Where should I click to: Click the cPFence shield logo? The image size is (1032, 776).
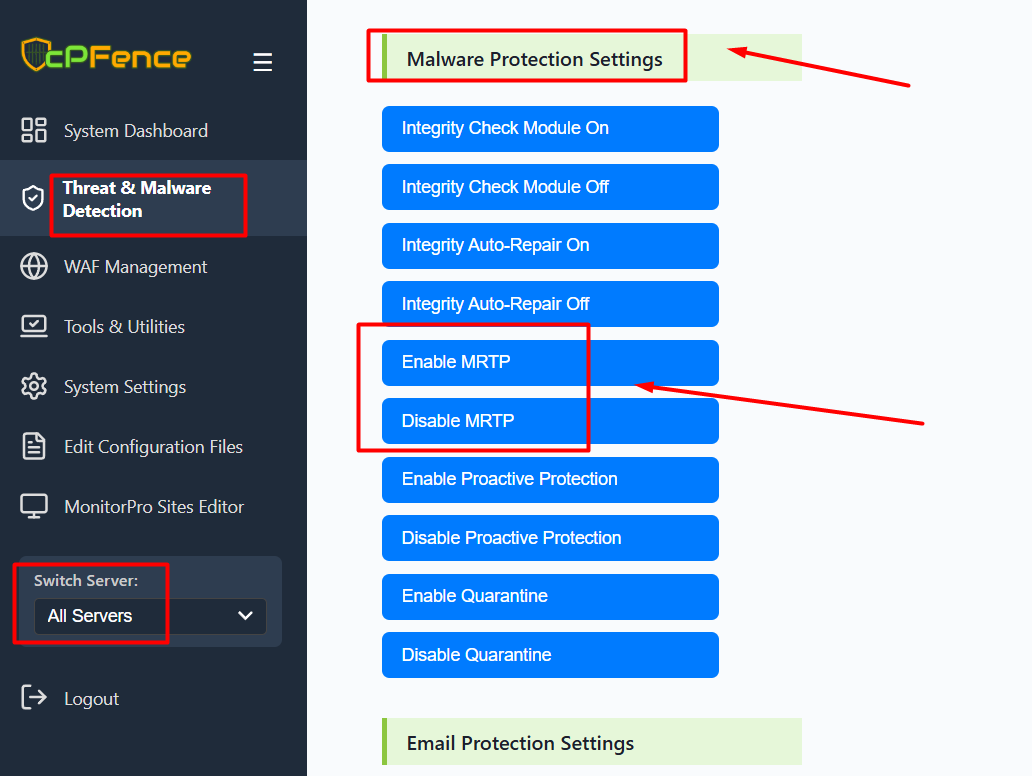click(x=36, y=55)
